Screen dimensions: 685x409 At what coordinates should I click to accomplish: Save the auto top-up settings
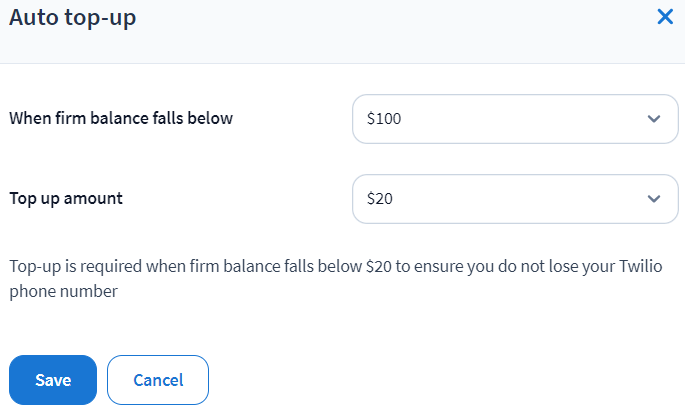click(53, 380)
